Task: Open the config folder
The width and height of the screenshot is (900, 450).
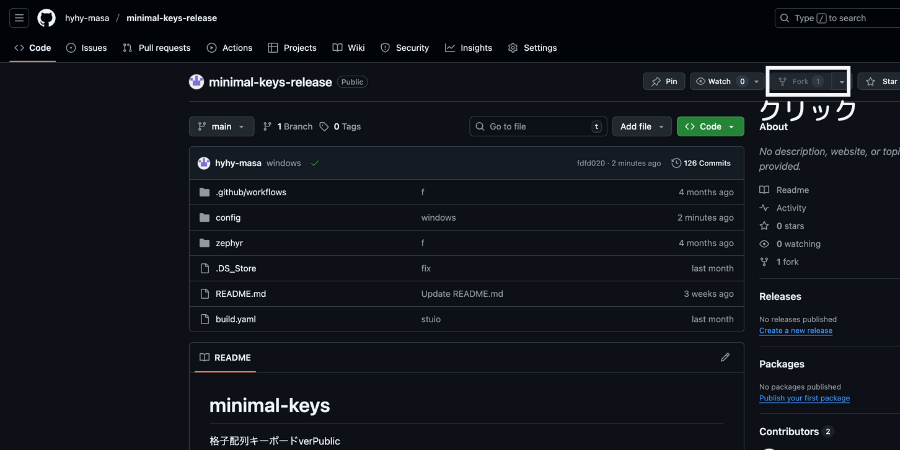Action: pos(228,217)
